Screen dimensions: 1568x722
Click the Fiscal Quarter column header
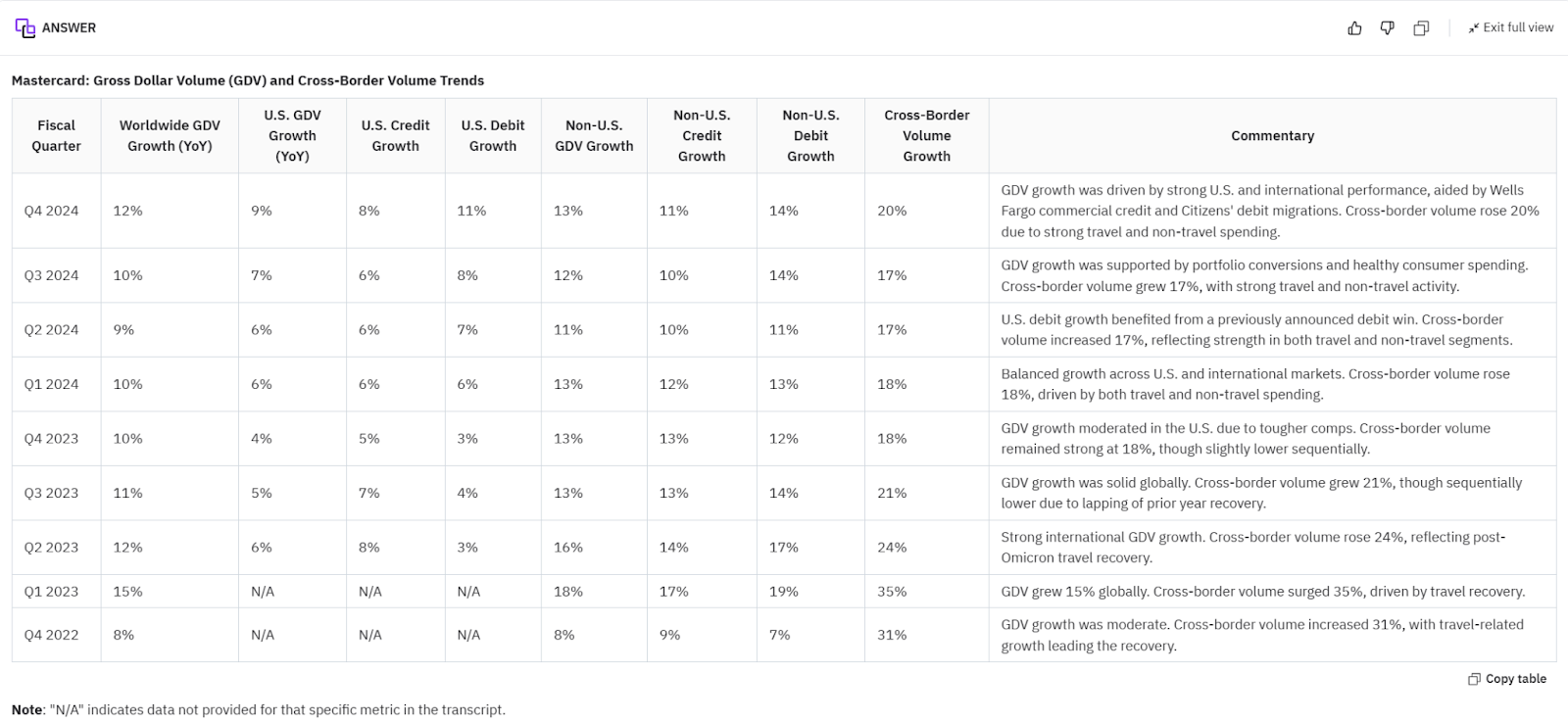(56, 136)
